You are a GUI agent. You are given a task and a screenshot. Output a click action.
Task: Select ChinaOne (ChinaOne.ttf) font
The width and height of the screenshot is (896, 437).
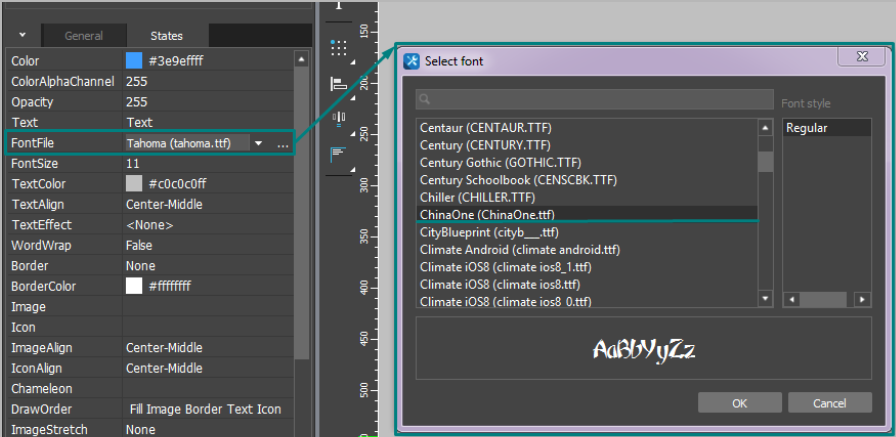(x=587, y=215)
